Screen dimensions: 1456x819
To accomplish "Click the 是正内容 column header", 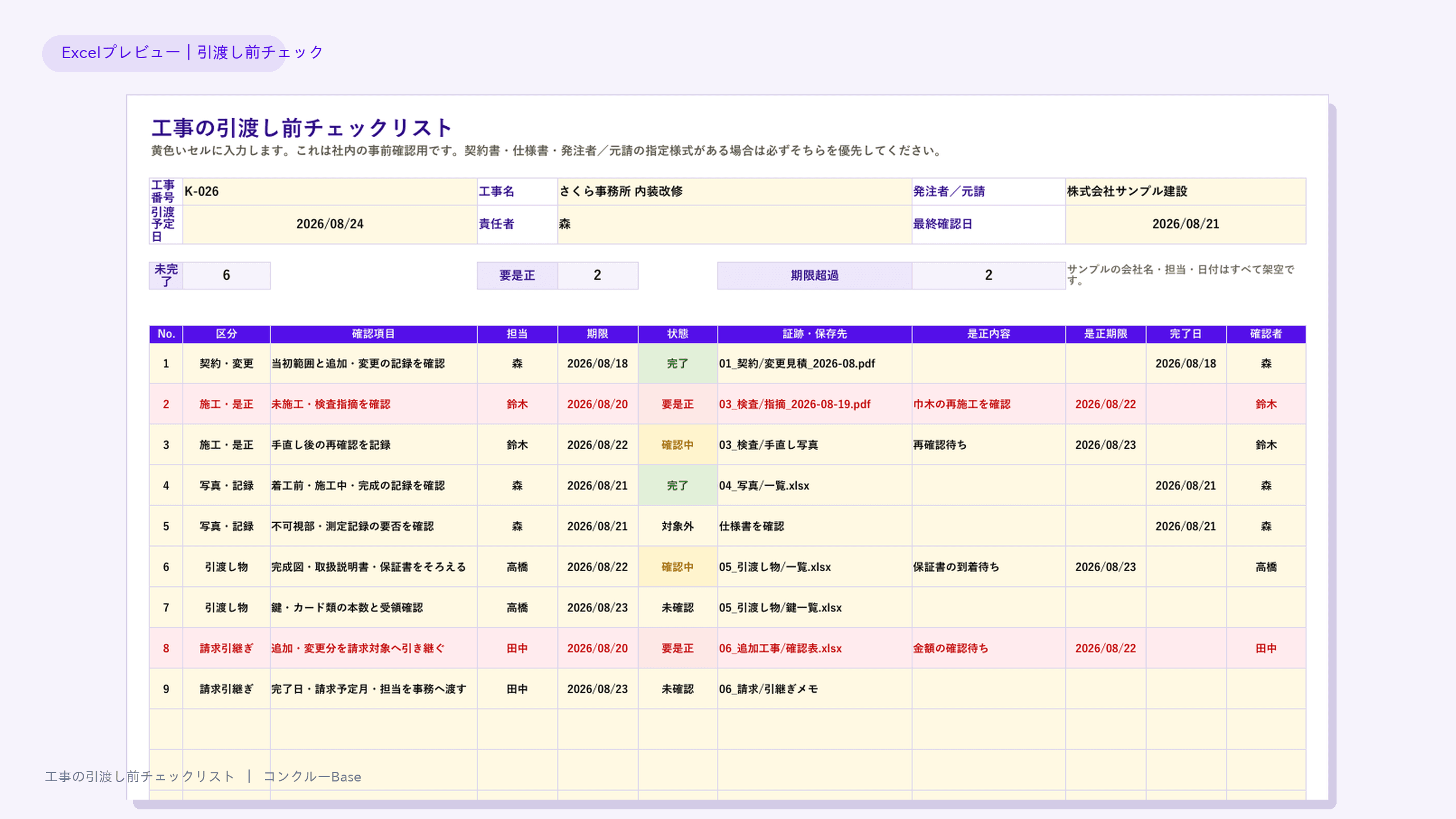I will point(988,334).
